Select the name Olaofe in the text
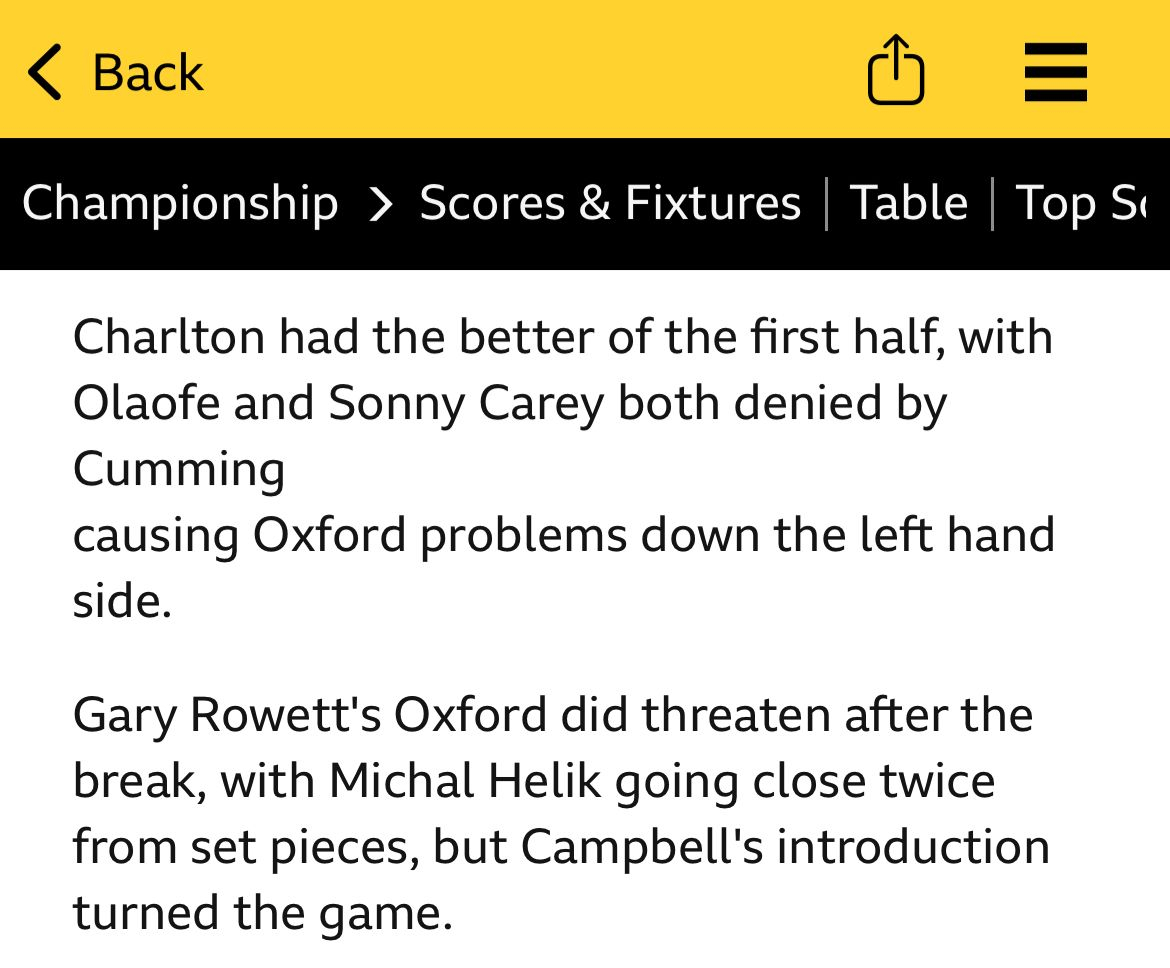1170x968 pixels. [146, 403]
